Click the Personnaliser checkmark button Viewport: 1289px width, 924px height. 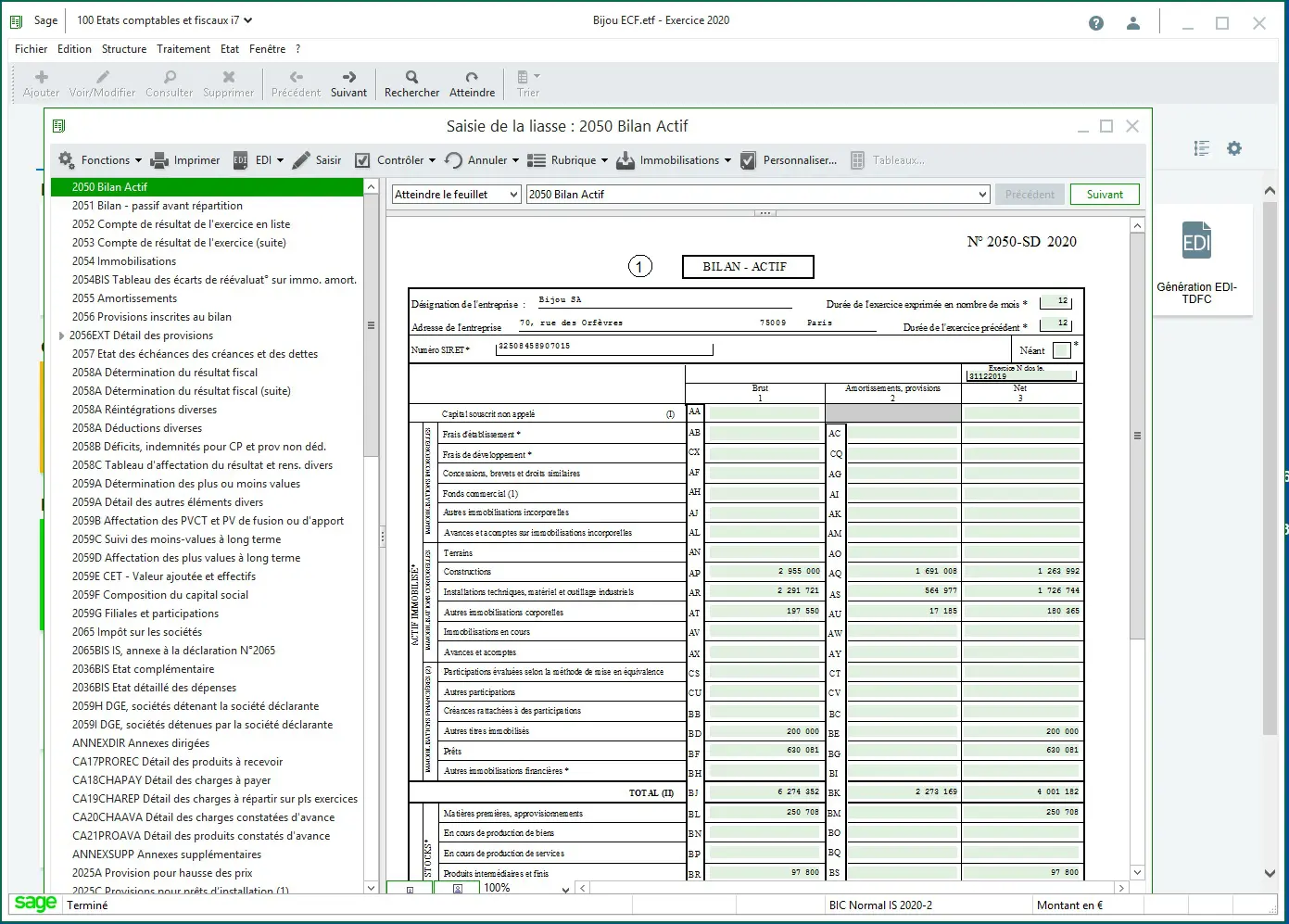tap(749, 160)
